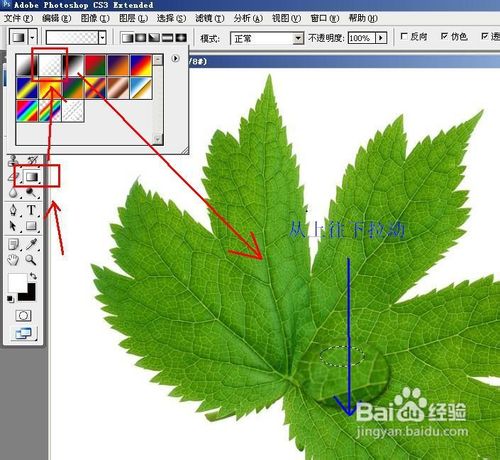
Task: Choose Angle gradient style
Action: coord(154,38)
